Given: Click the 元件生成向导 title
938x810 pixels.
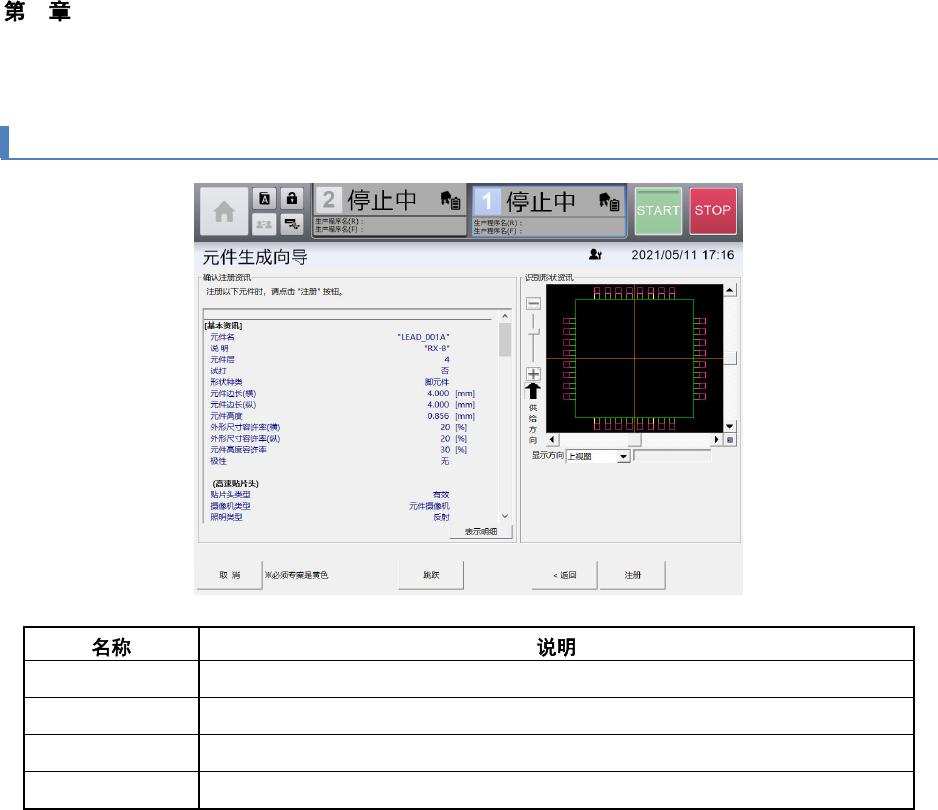Looking at the screenshot, I should click(x=255, y=257).
